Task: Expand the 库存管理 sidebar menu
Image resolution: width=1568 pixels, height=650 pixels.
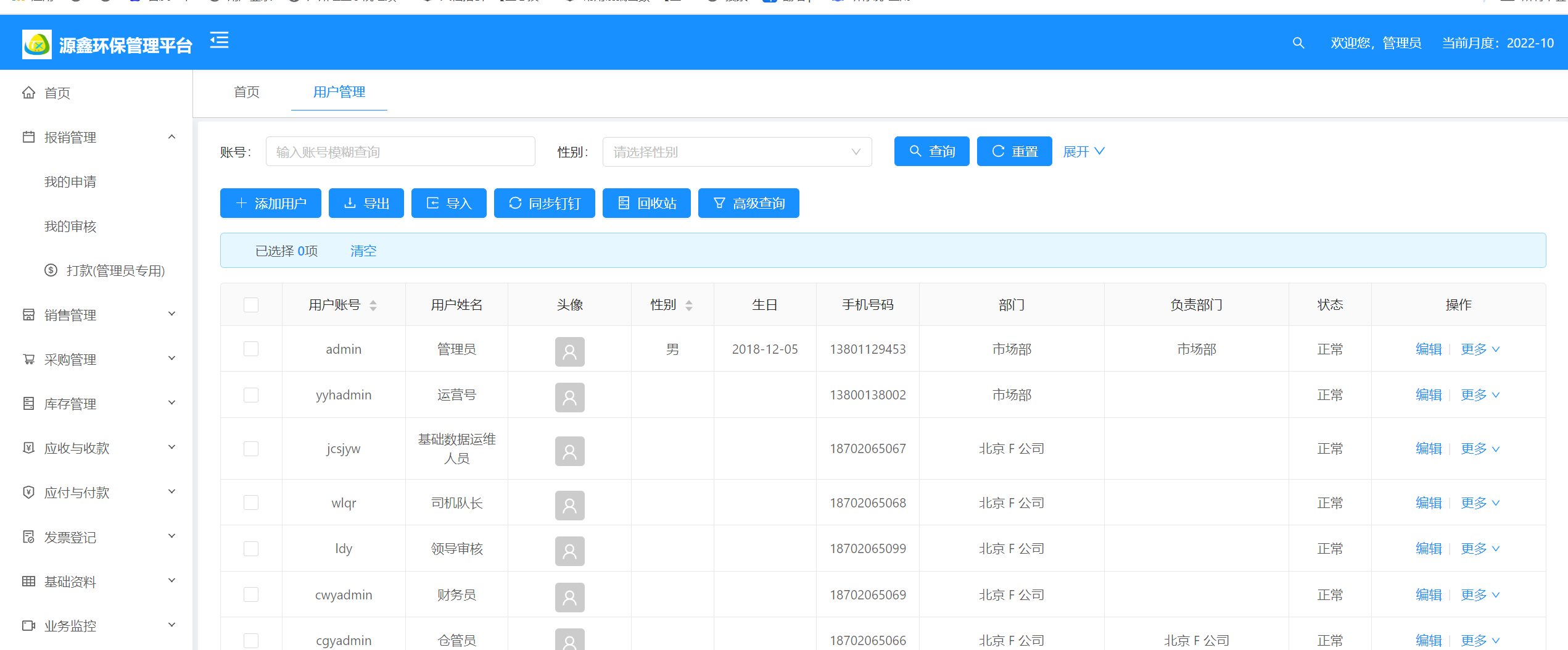Action: coord(172,403)
